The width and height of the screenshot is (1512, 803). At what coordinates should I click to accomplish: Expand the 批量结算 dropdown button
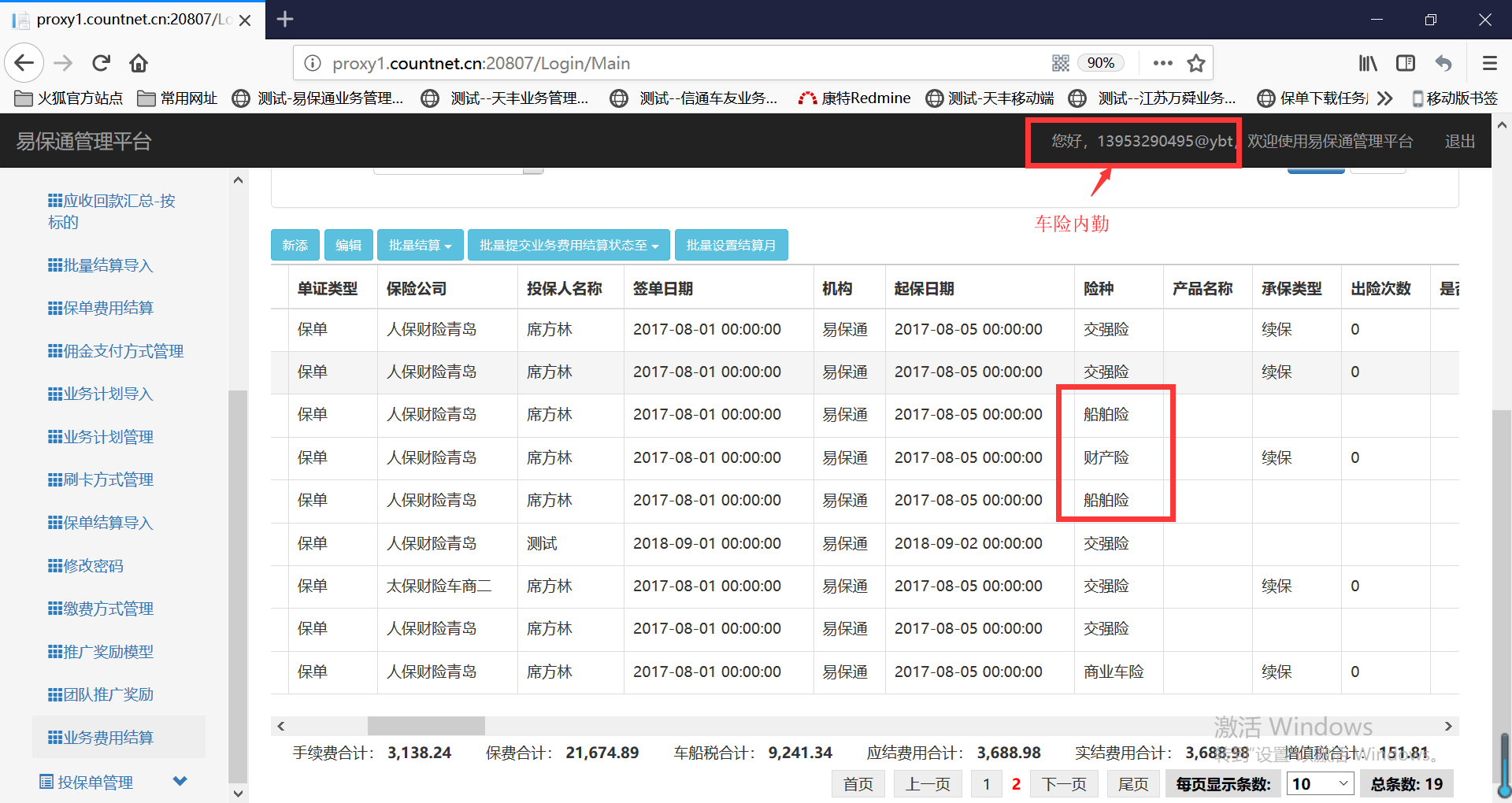click(420, 246)
